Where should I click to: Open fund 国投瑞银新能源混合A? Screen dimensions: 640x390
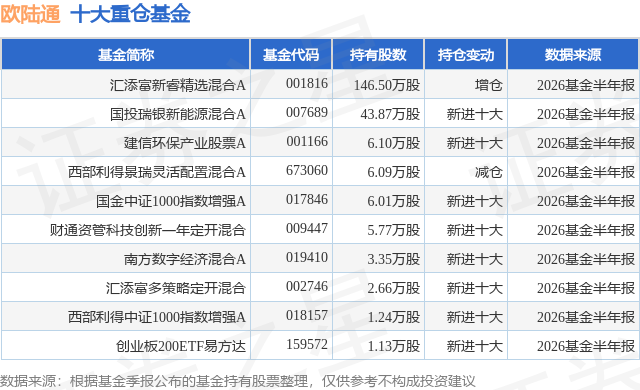click(x=178, y=114)
